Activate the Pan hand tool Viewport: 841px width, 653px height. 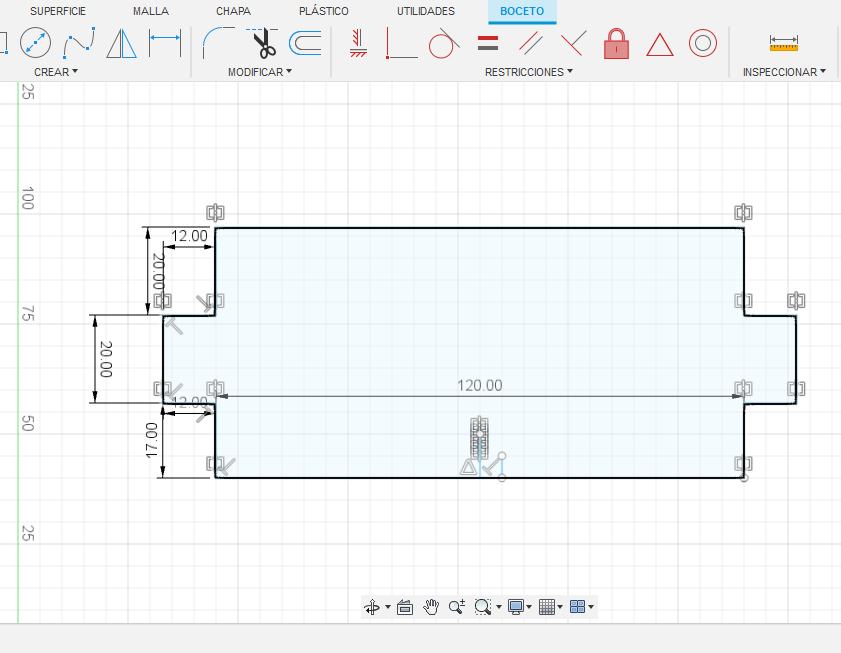pos(431,607)
